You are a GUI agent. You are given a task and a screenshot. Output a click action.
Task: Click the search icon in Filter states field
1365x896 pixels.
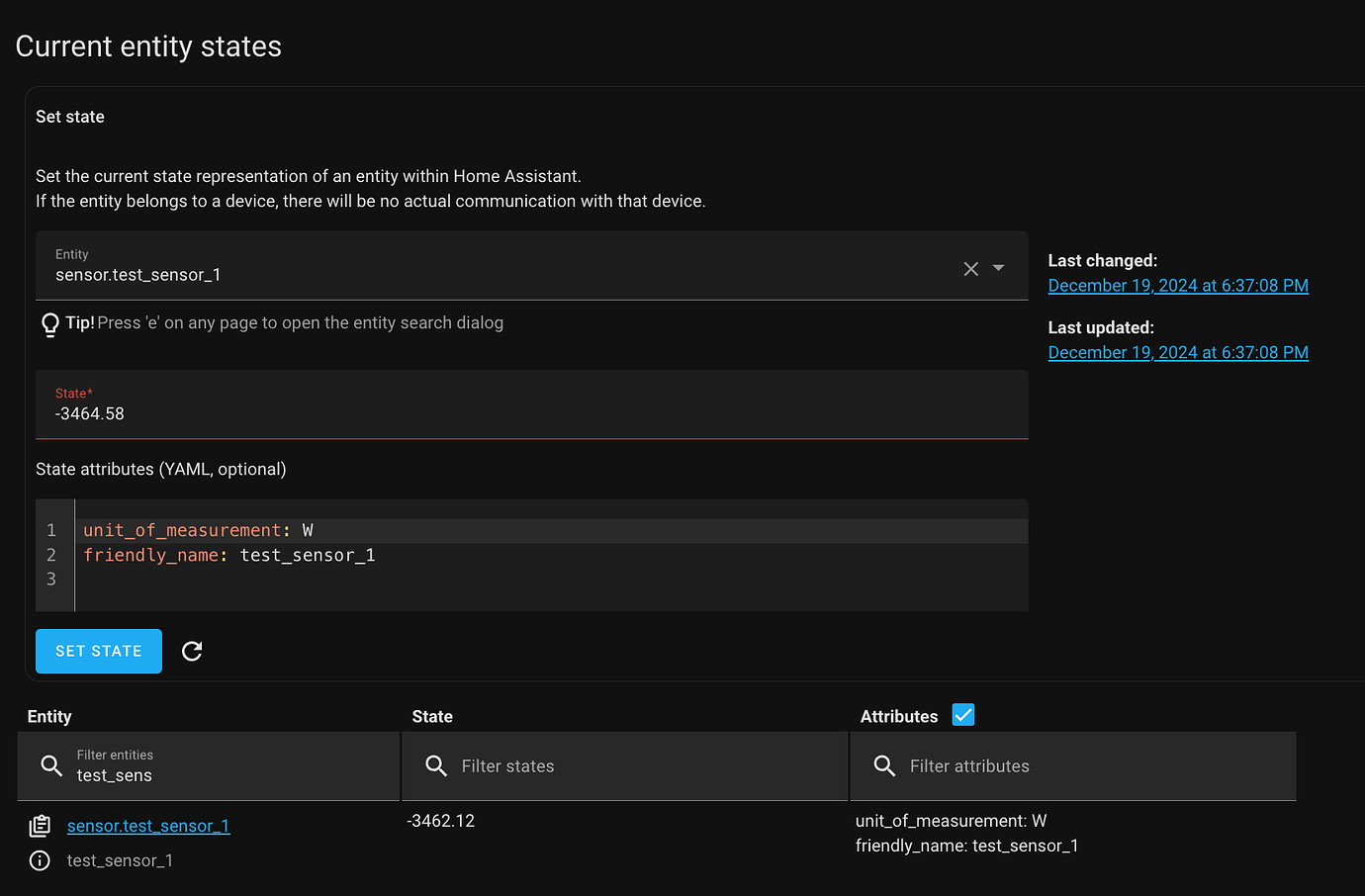point(436,765)
